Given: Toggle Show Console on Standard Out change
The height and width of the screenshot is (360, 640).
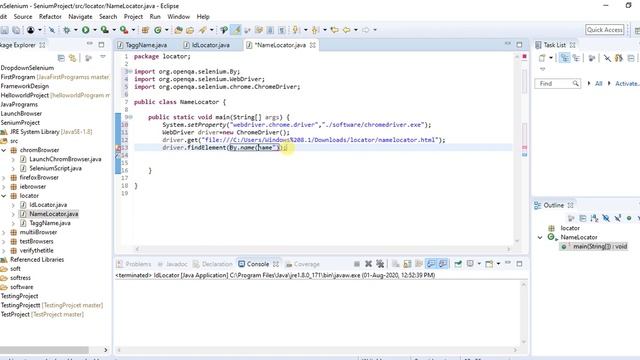Looking at the screenshot, I should pos(431,264).
